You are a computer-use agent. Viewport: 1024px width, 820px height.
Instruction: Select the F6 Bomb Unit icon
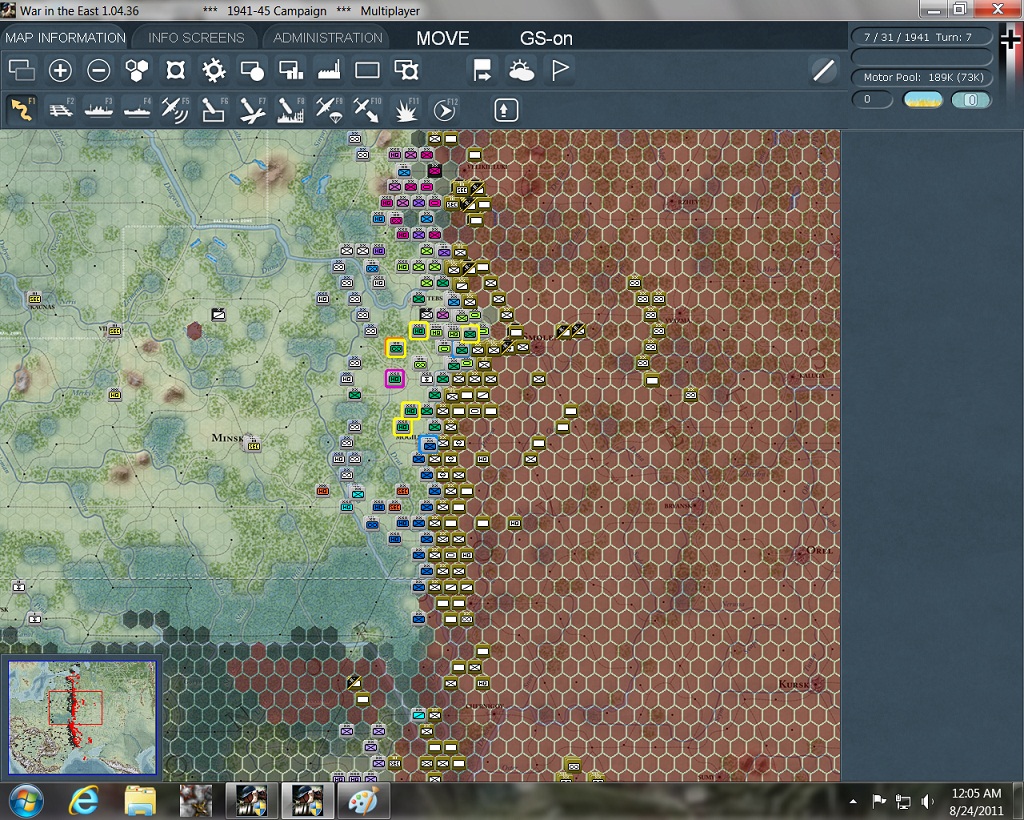(214, 109)
